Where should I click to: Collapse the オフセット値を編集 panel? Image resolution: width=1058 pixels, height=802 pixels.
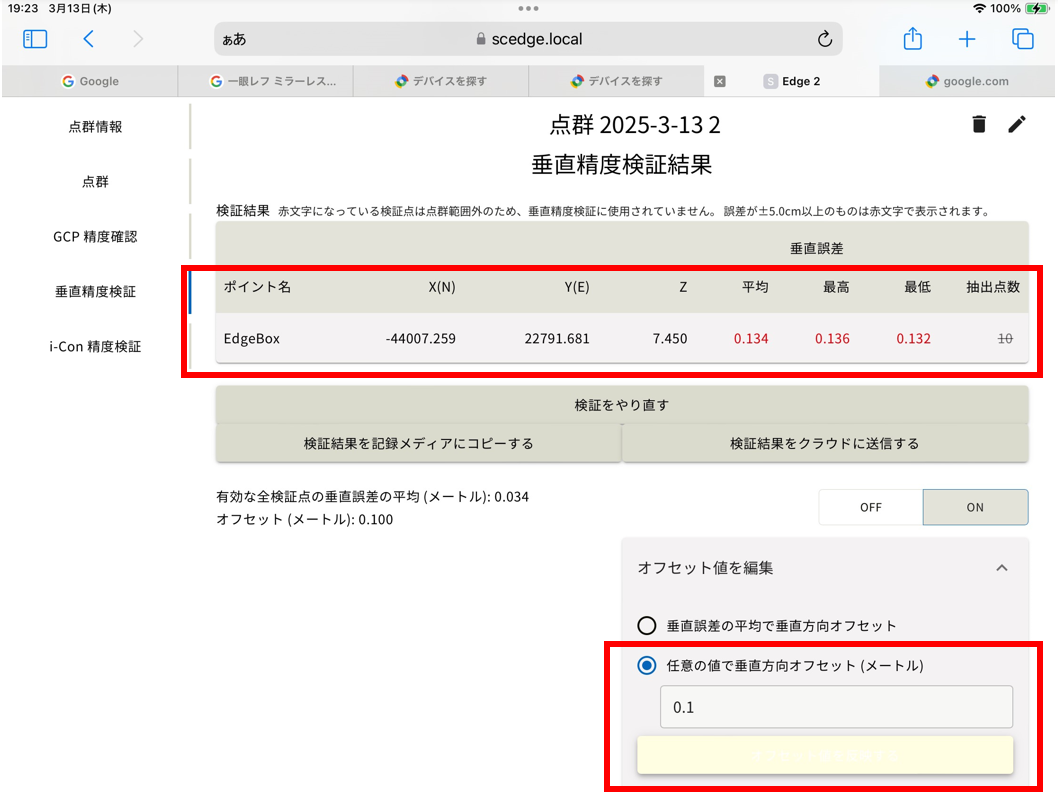(x=1001, y=568)
